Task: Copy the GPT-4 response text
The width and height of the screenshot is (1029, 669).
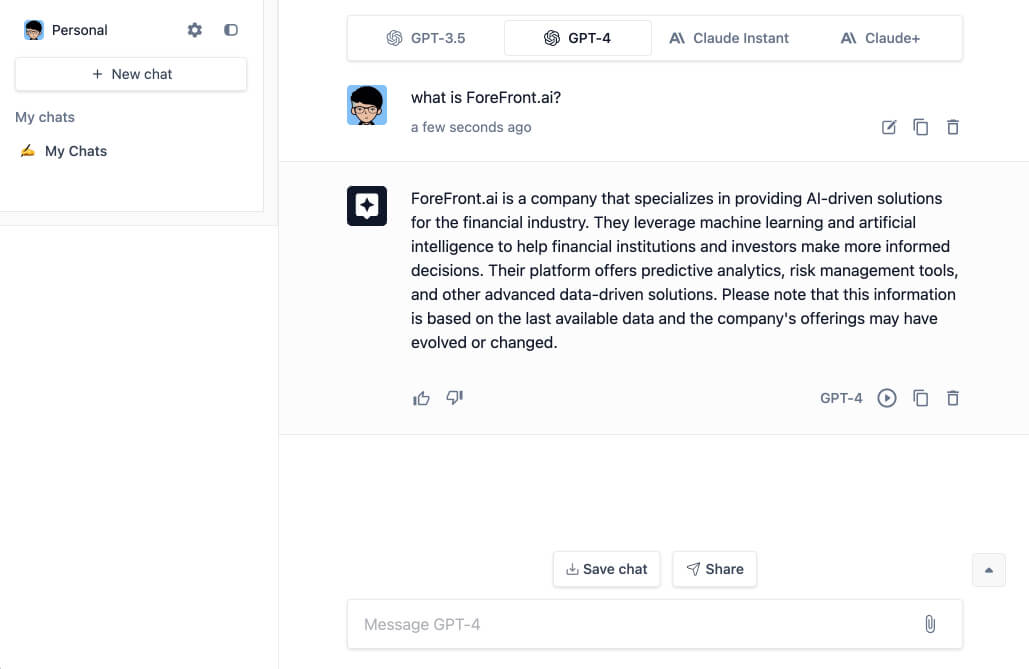Action: point(921,399)
